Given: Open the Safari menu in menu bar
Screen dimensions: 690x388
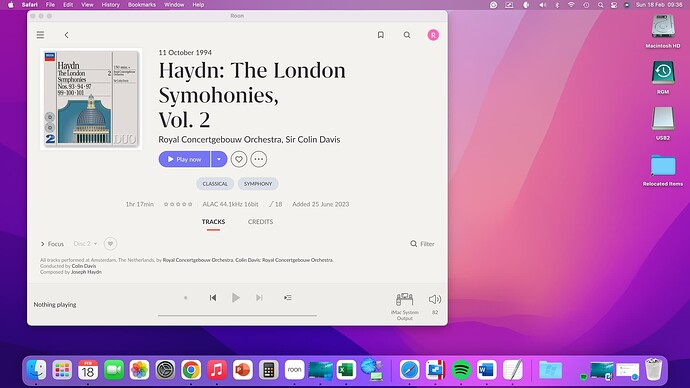Looking at the screenshot, I should coord(29,5).
